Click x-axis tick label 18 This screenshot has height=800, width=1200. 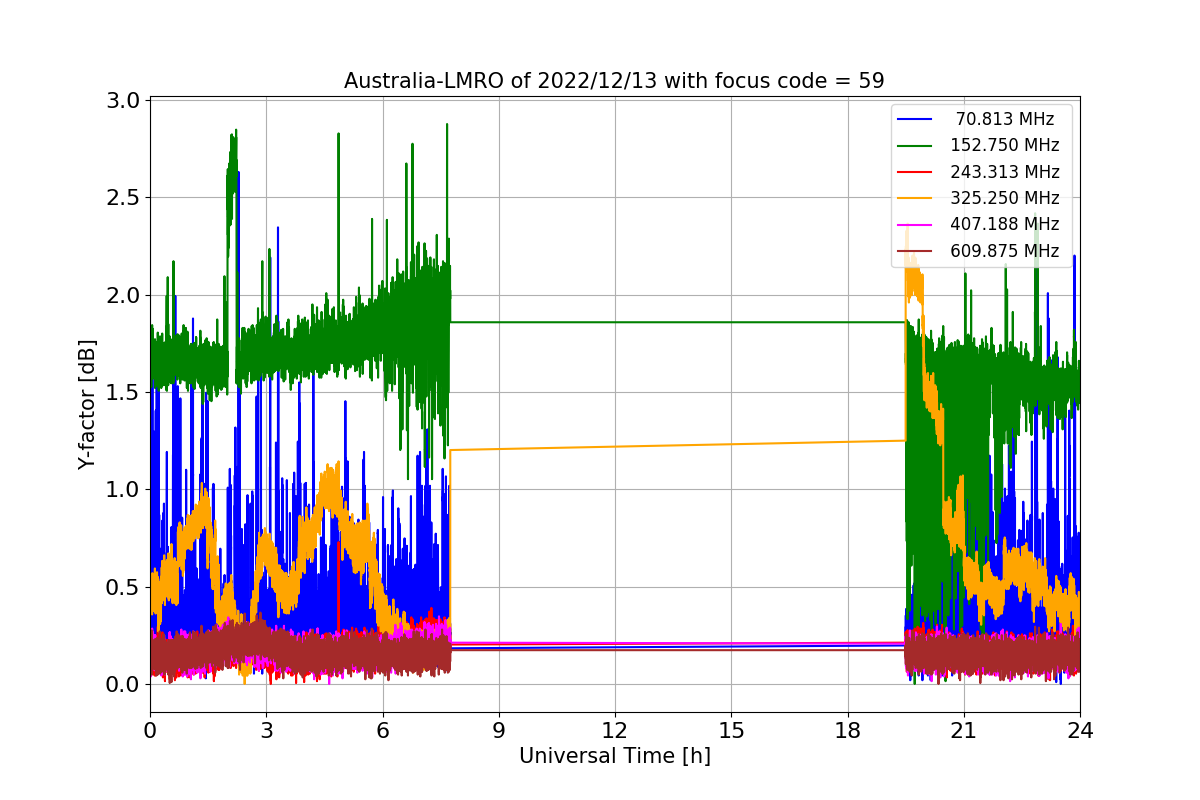pyautogui.click(x=847, y=731)
